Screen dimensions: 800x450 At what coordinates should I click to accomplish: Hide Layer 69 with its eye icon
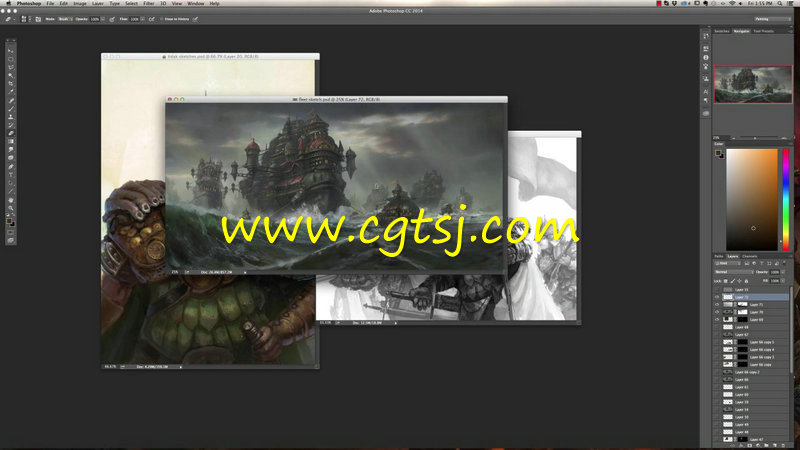click(717, 319)
